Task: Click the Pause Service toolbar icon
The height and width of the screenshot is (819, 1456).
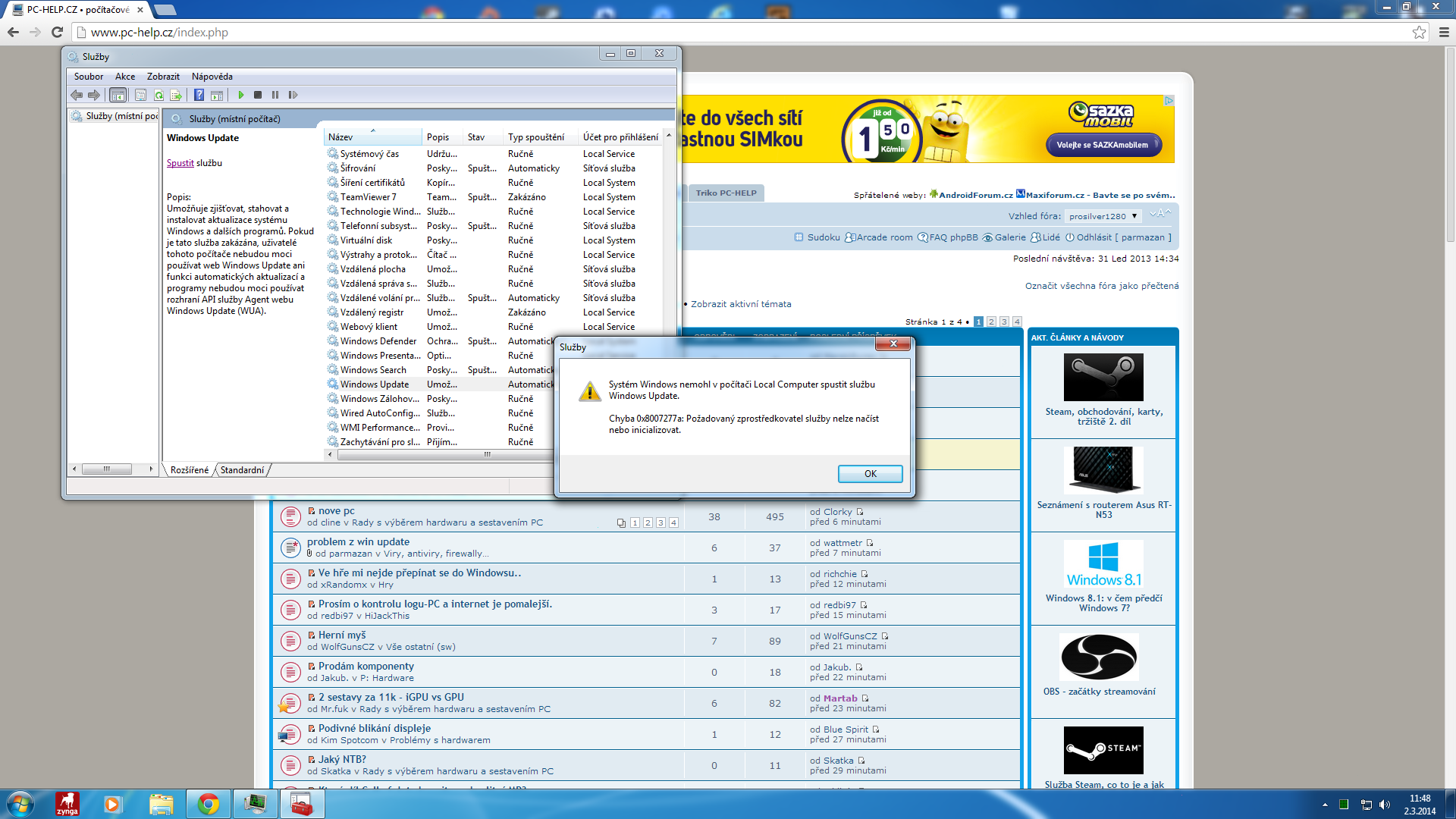Action: tap(275, 95)
